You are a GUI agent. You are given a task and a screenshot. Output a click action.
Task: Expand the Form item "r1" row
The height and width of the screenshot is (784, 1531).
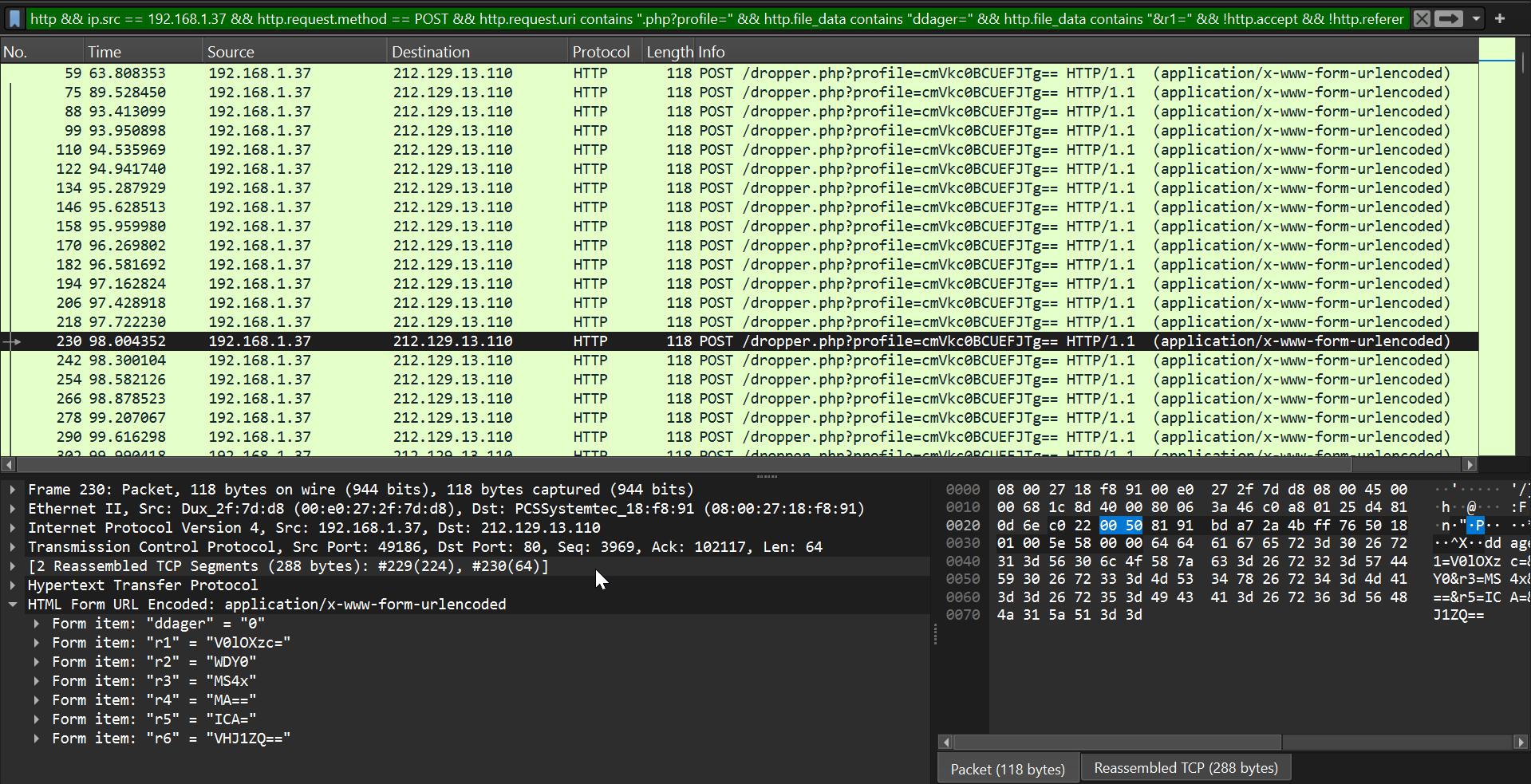(37, 643)
